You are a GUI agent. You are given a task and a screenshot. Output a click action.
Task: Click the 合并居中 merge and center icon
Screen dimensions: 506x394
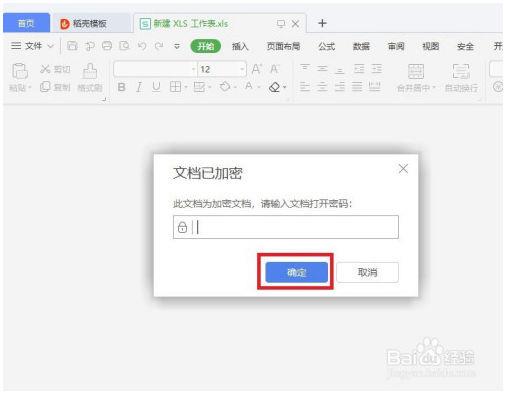tap(416, 71)
